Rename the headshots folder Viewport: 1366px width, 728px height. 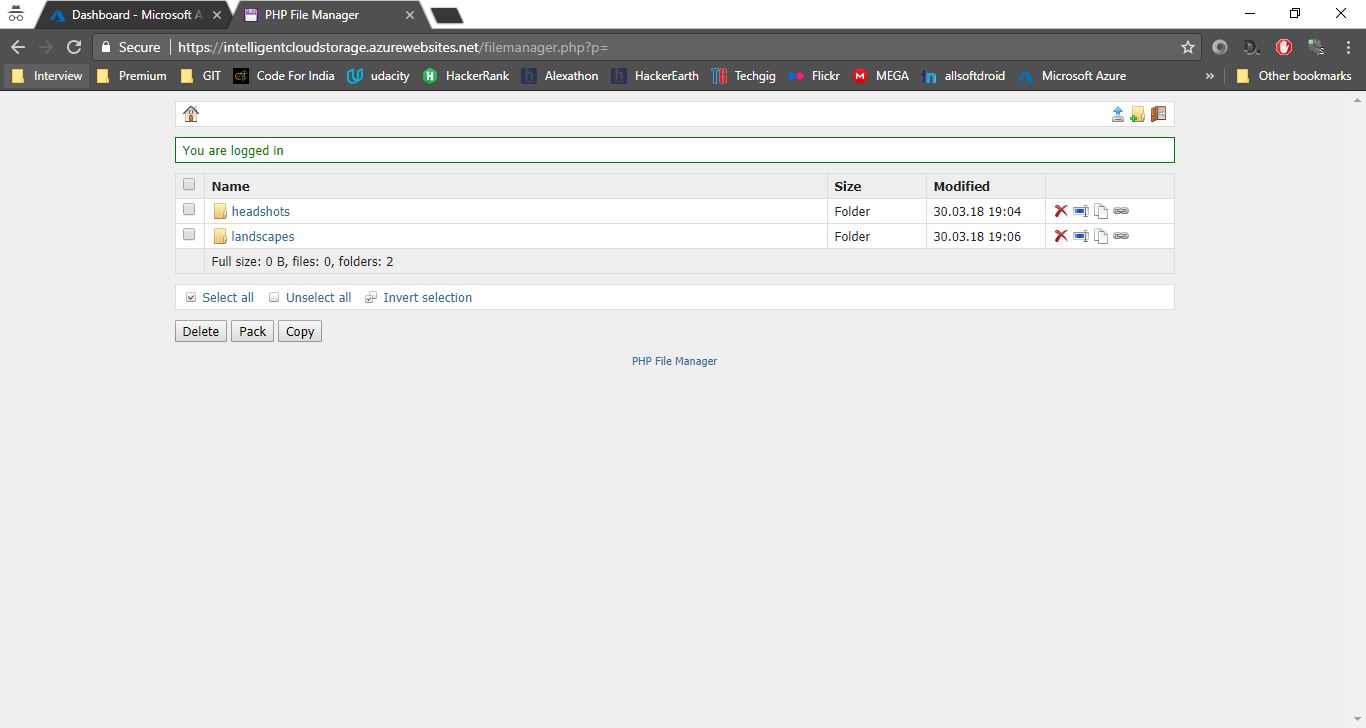tap(1081, 211)
